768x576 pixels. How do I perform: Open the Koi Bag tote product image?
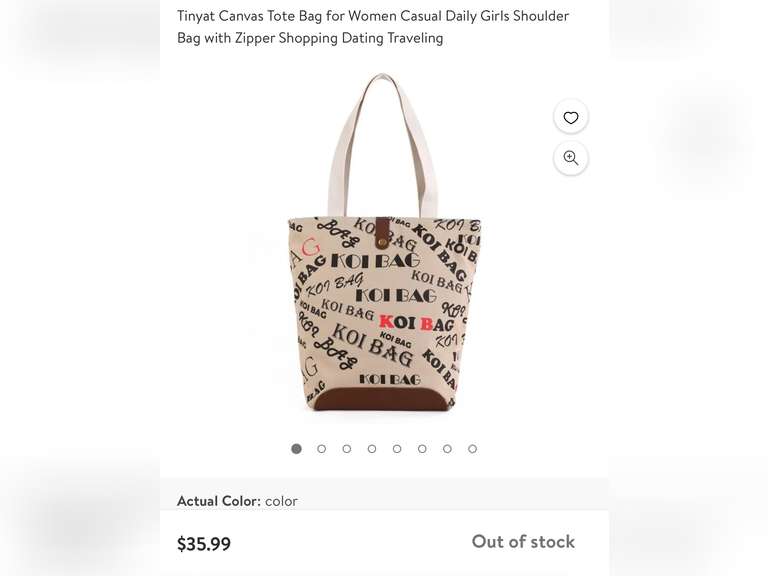pyautogui.click(x=384, y=242)
